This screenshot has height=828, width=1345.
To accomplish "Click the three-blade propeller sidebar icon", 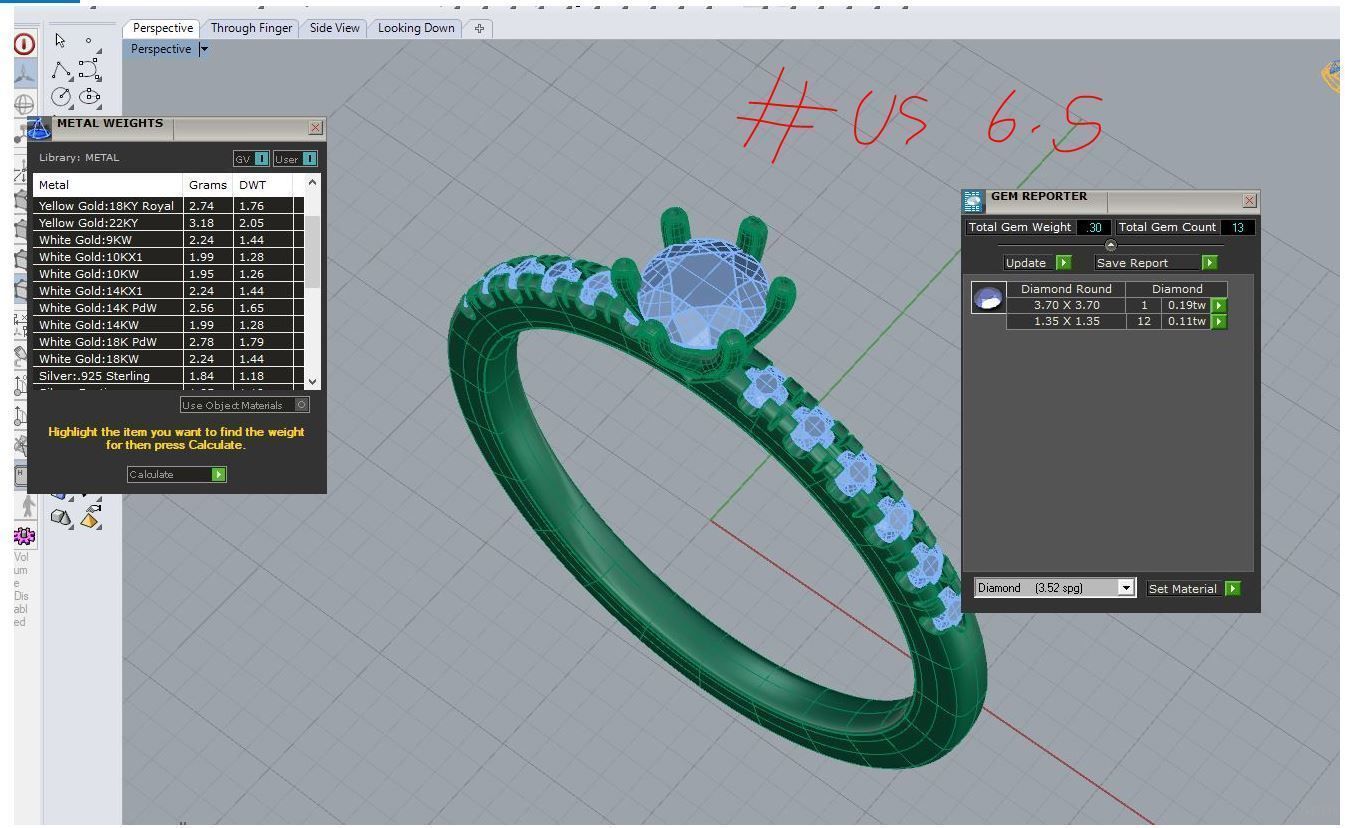I will pos(25,74).
